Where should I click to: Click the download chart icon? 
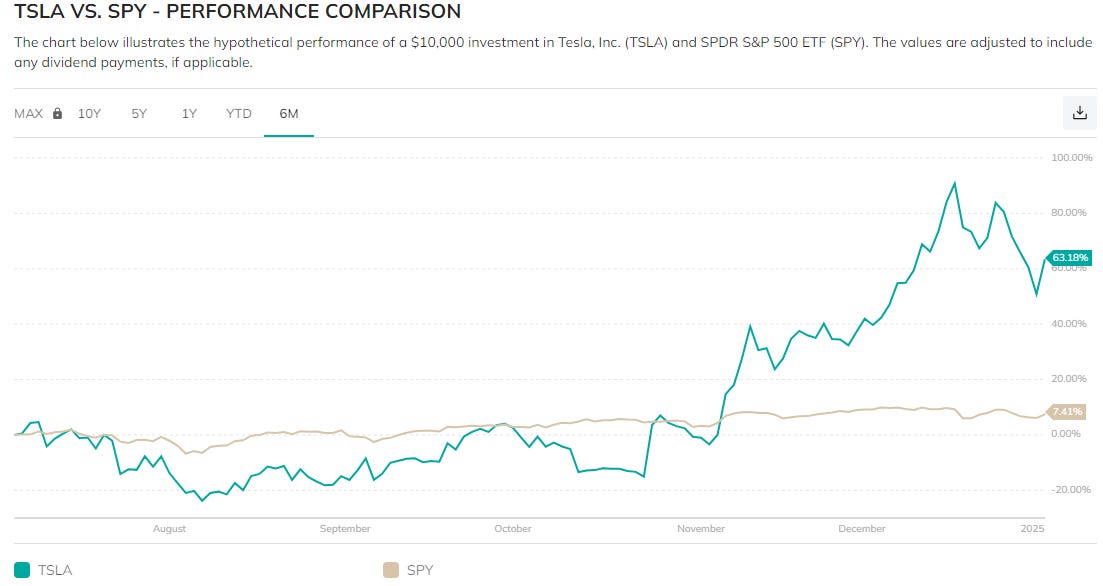point(1079,113)
